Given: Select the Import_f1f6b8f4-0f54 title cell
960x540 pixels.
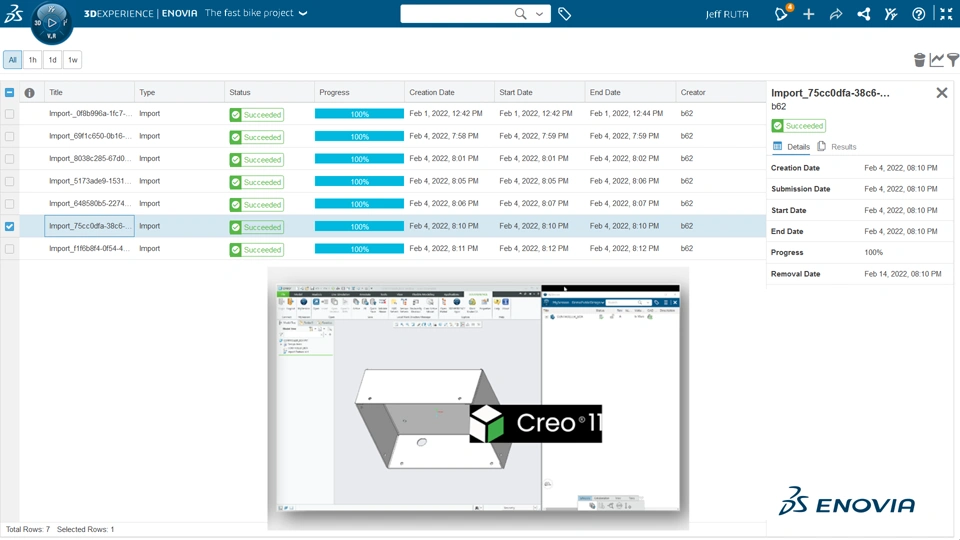Looking at the screenshot, I should point(89,249).
